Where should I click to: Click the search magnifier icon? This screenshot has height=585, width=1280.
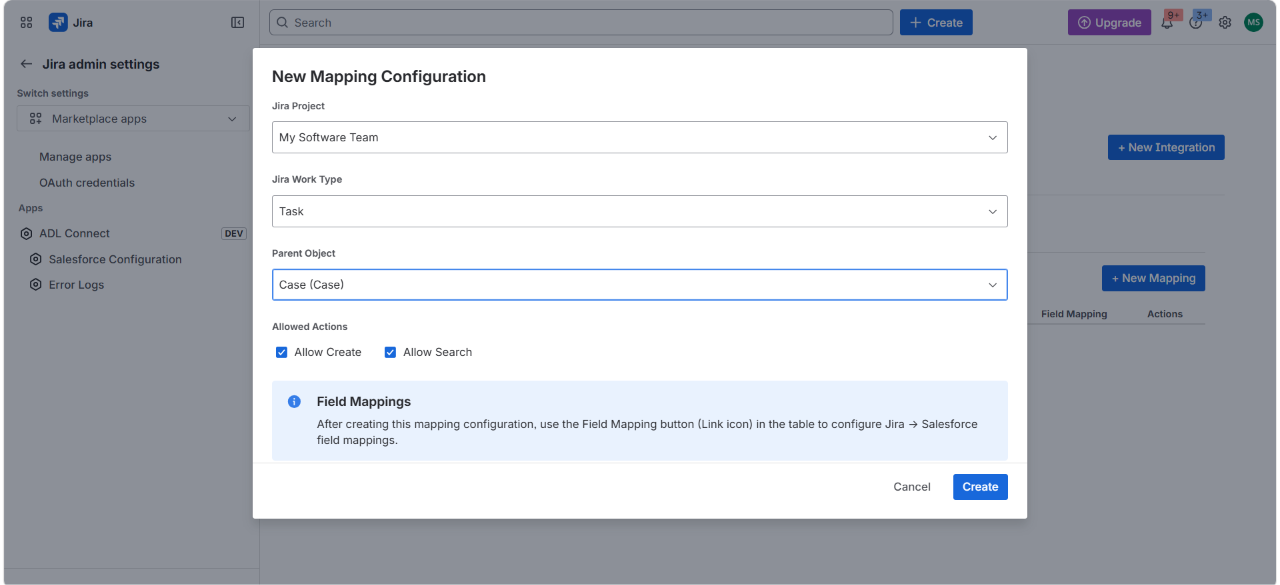point(282,22)
